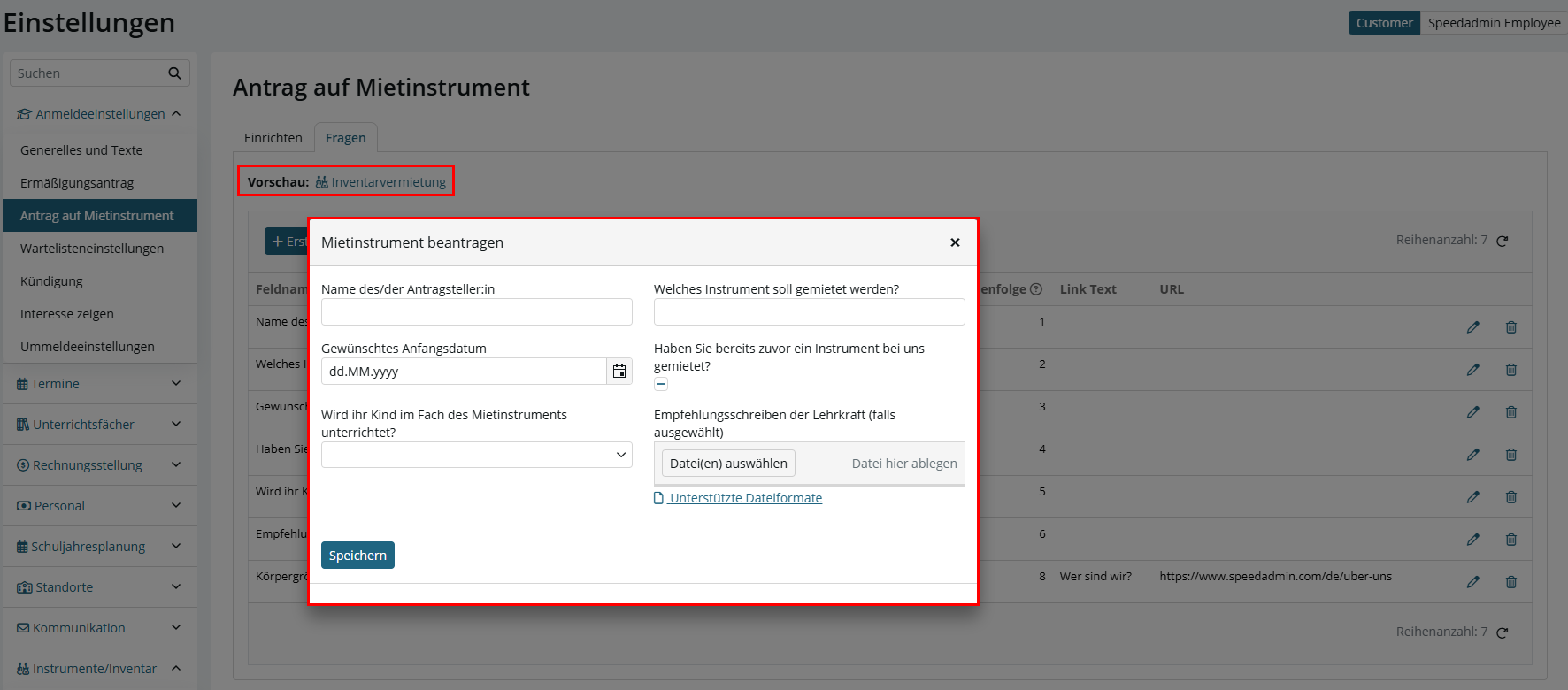Expand the Unterrichtsfächer section

(100, 425)
